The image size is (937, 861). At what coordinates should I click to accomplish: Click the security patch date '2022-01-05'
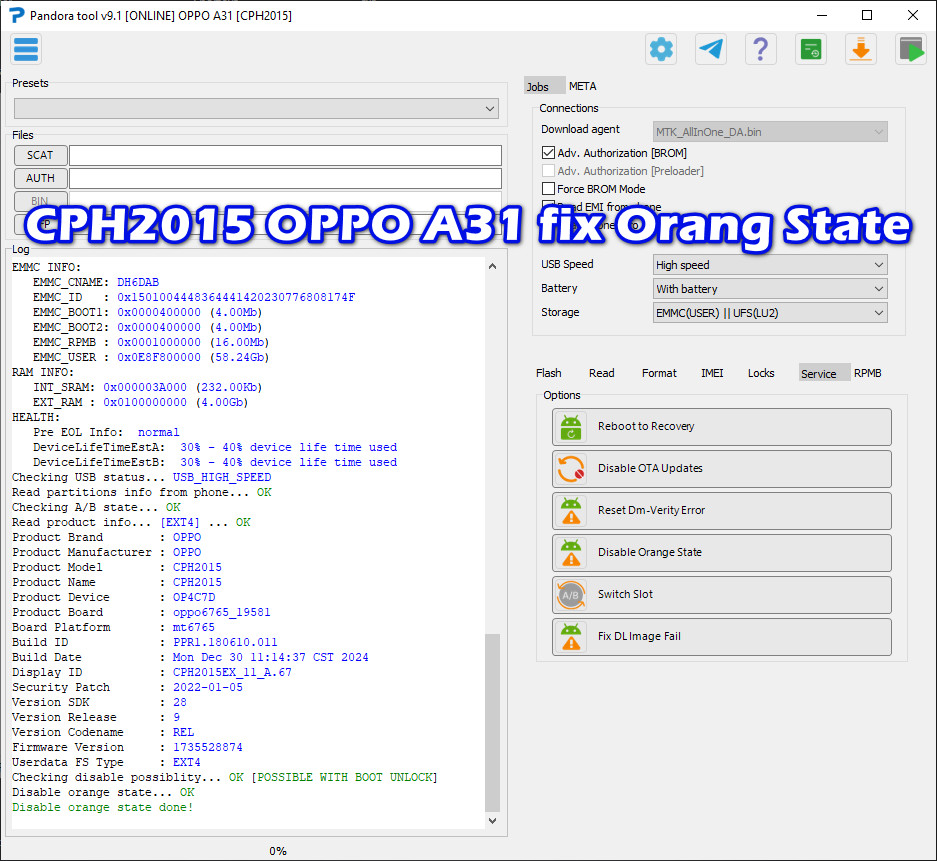click(208, 687)
